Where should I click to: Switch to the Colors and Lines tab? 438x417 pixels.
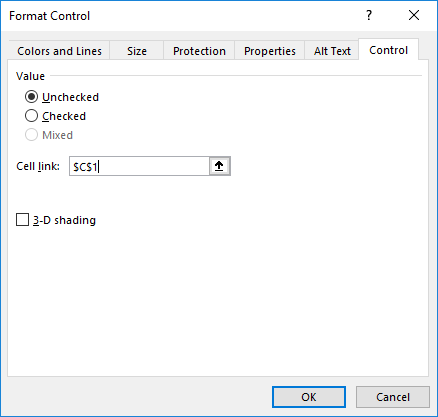pyautogui.click(x=59, y=51)
